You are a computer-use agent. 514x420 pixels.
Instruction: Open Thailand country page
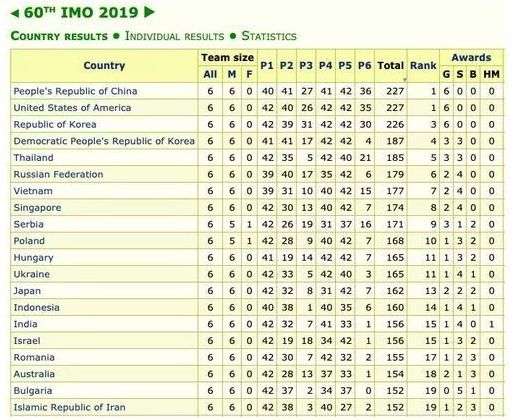tap(33, 158)
